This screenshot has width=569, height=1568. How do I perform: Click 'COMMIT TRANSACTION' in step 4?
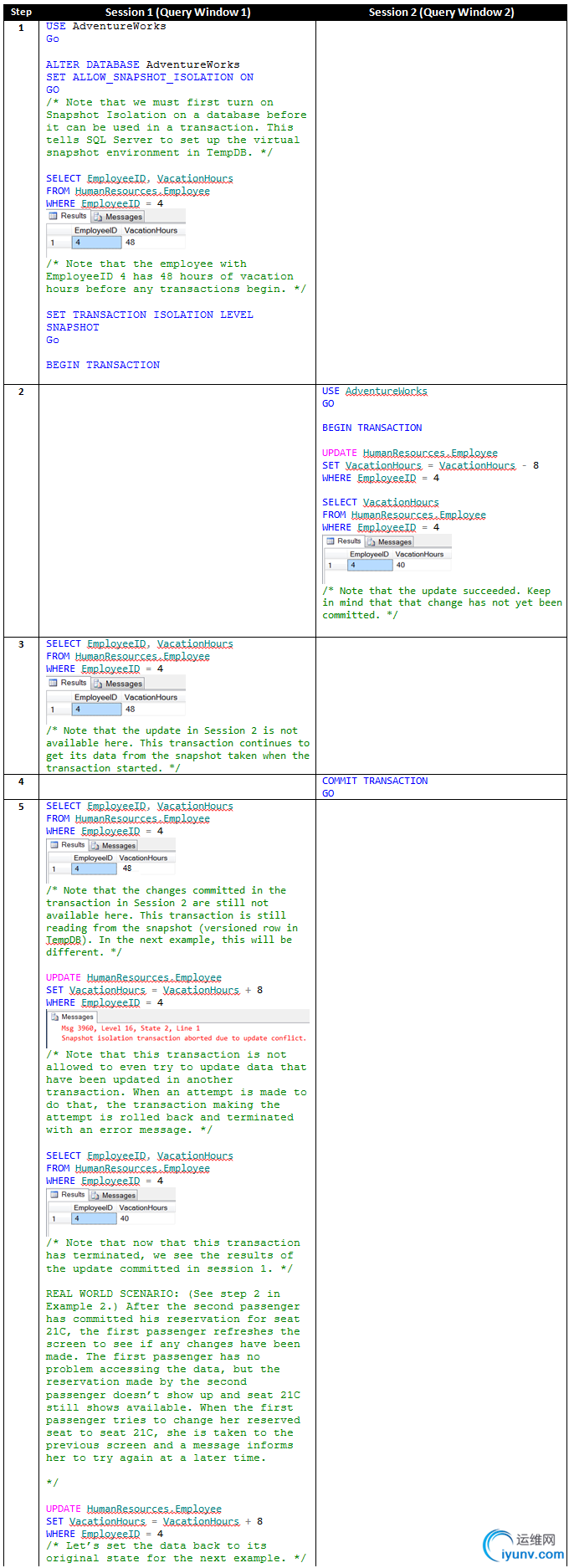[x=375, y=781]
